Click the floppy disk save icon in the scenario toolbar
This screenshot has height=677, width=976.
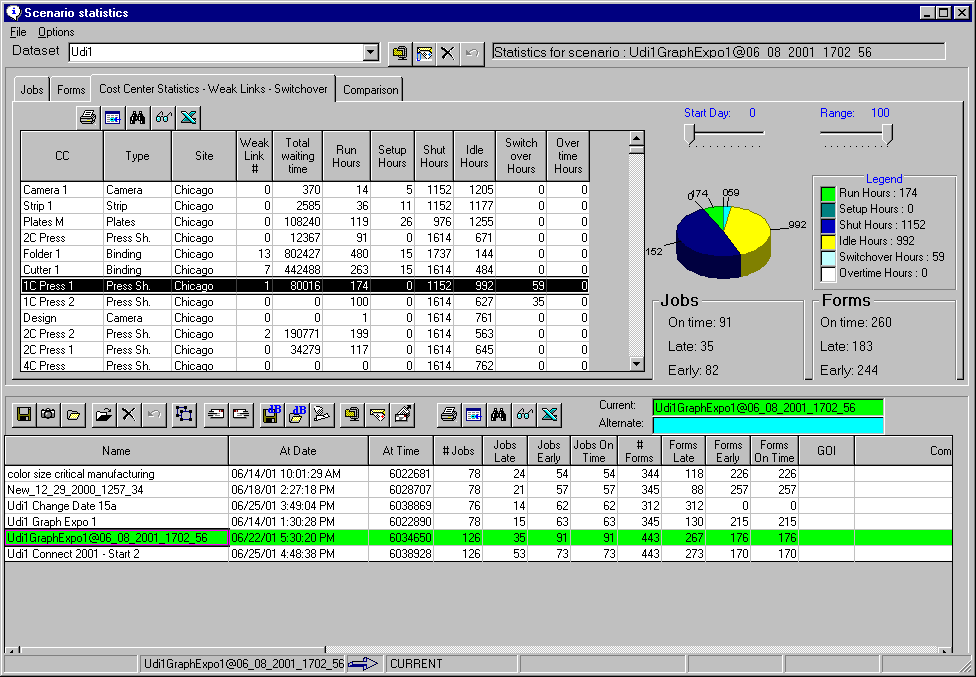23,414
